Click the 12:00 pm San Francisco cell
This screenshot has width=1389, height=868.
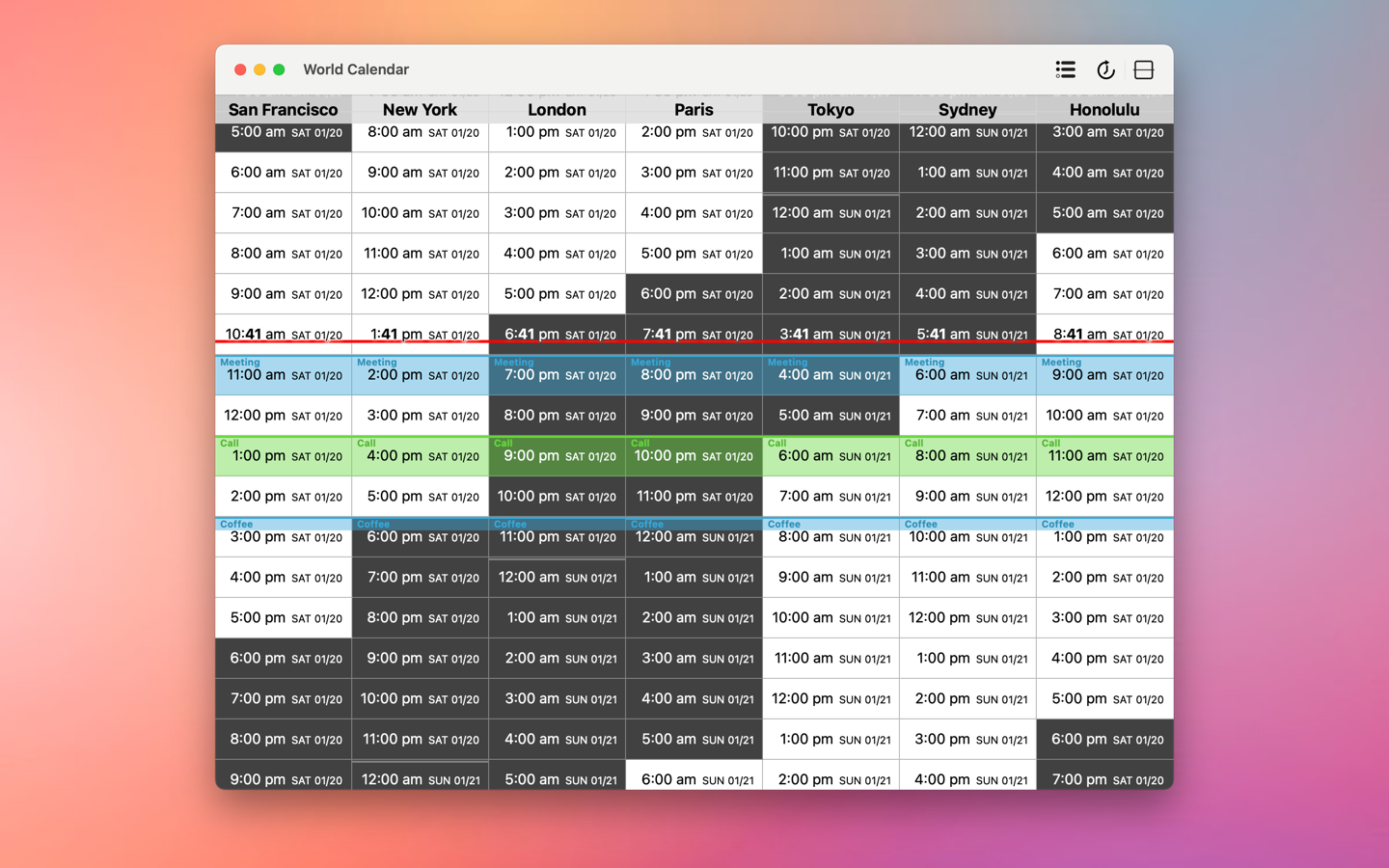[x=284, y=416]
